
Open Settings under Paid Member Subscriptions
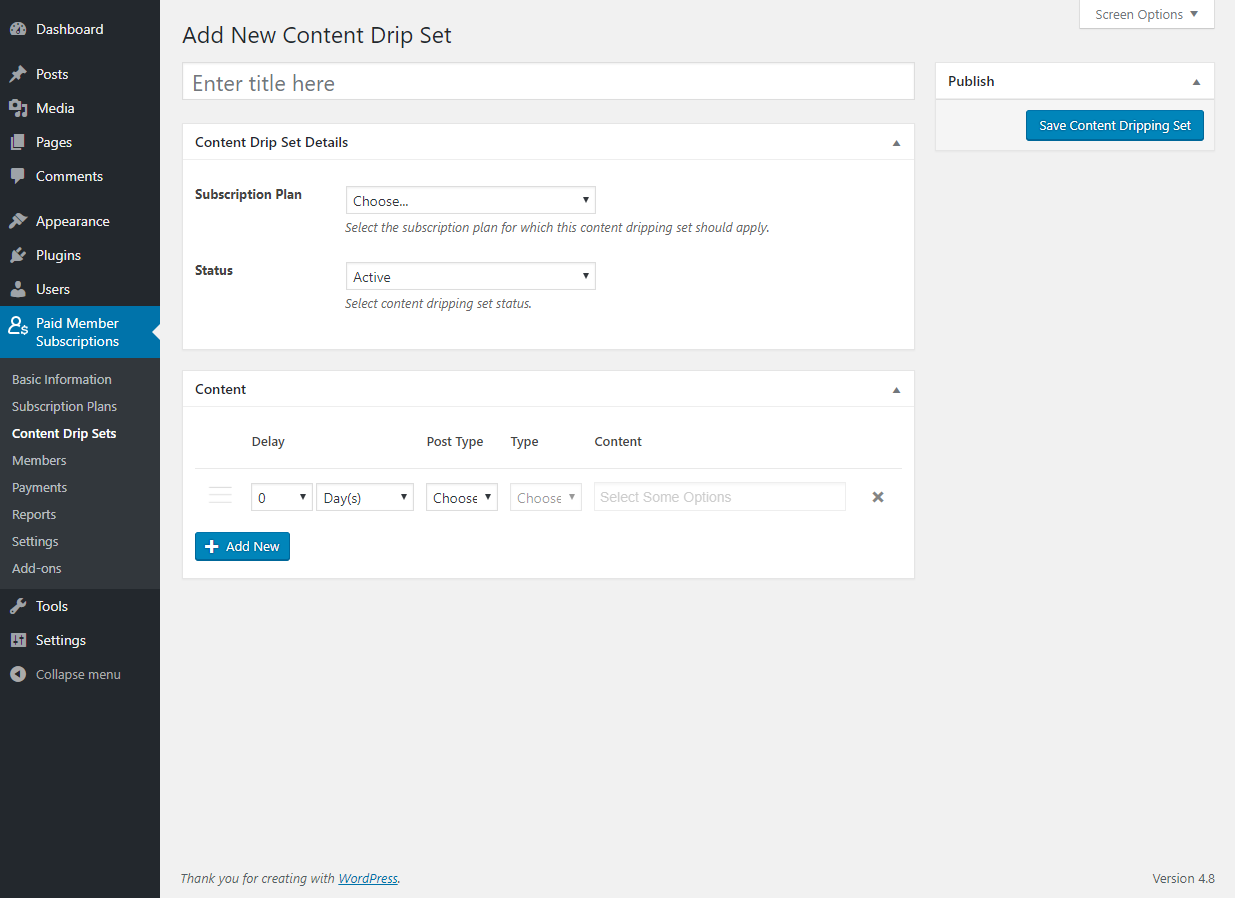point(35,541)
